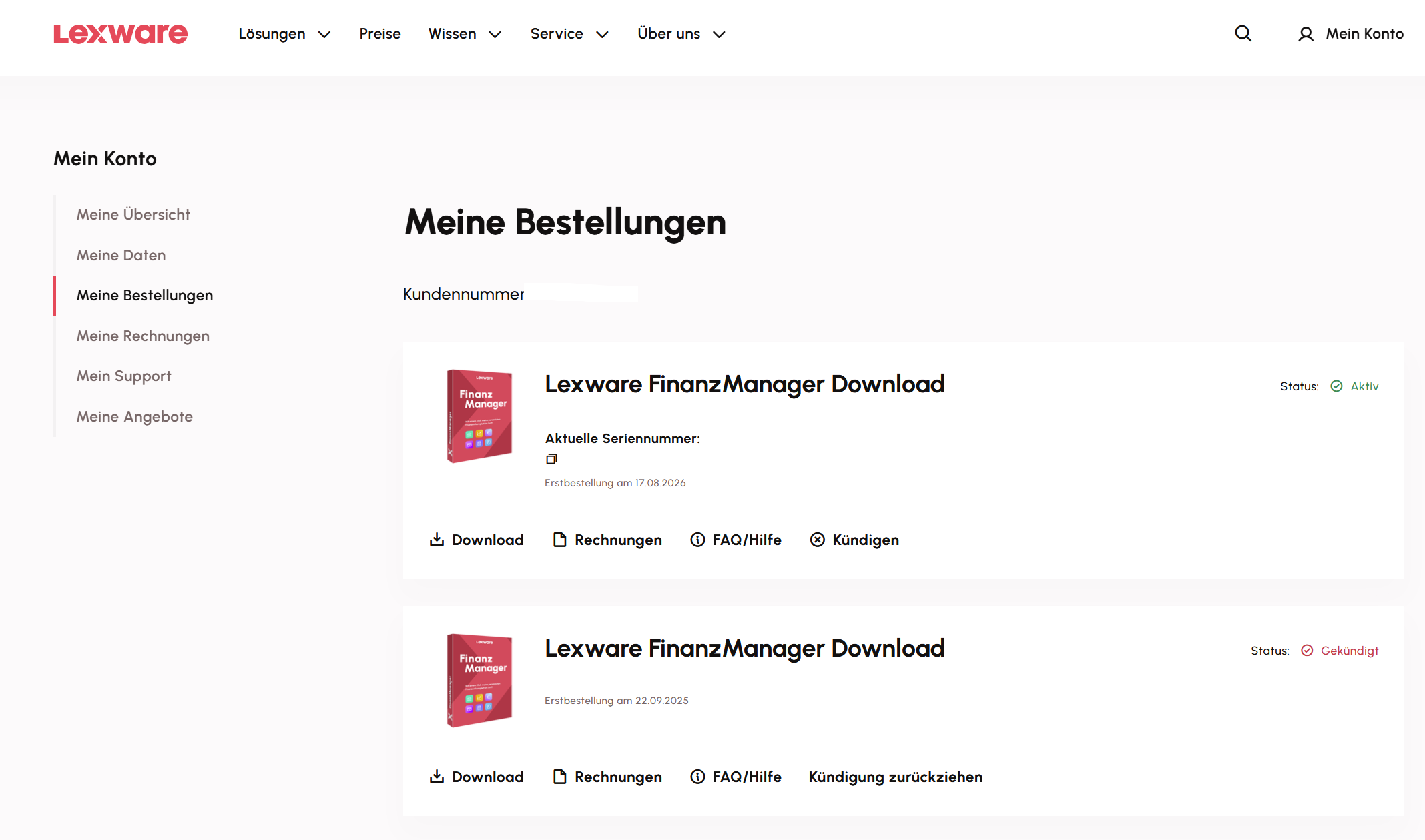
Task: Click the text Erstbestellung am 22.09.2025
Action: [616, 701]
